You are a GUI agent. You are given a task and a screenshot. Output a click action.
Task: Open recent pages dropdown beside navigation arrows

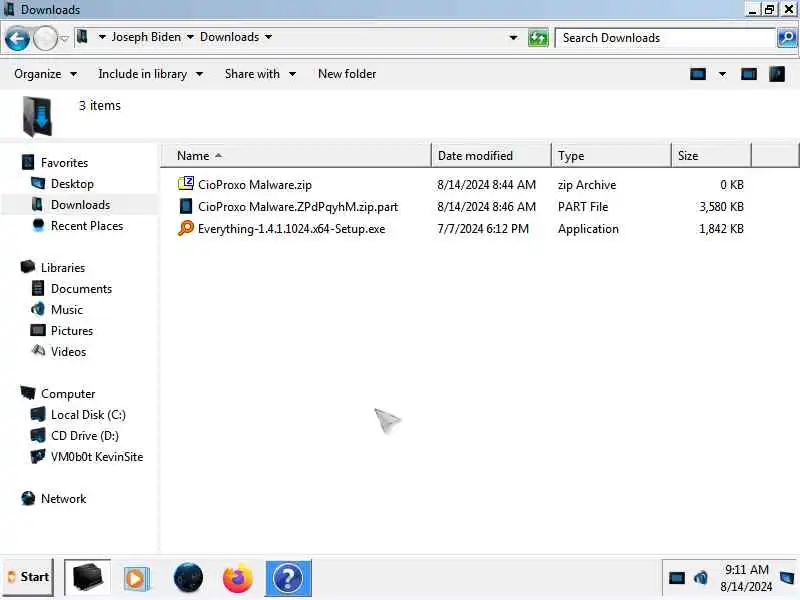point(64,39)
